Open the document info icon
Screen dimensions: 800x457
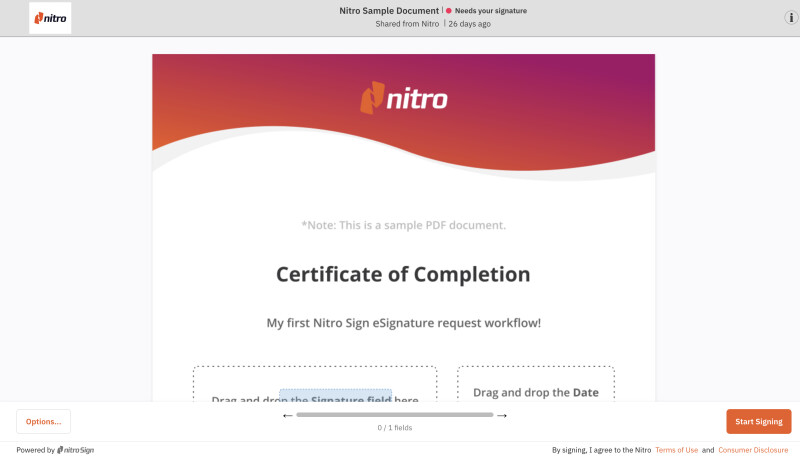pyautogui.click(x=791, y=18)
